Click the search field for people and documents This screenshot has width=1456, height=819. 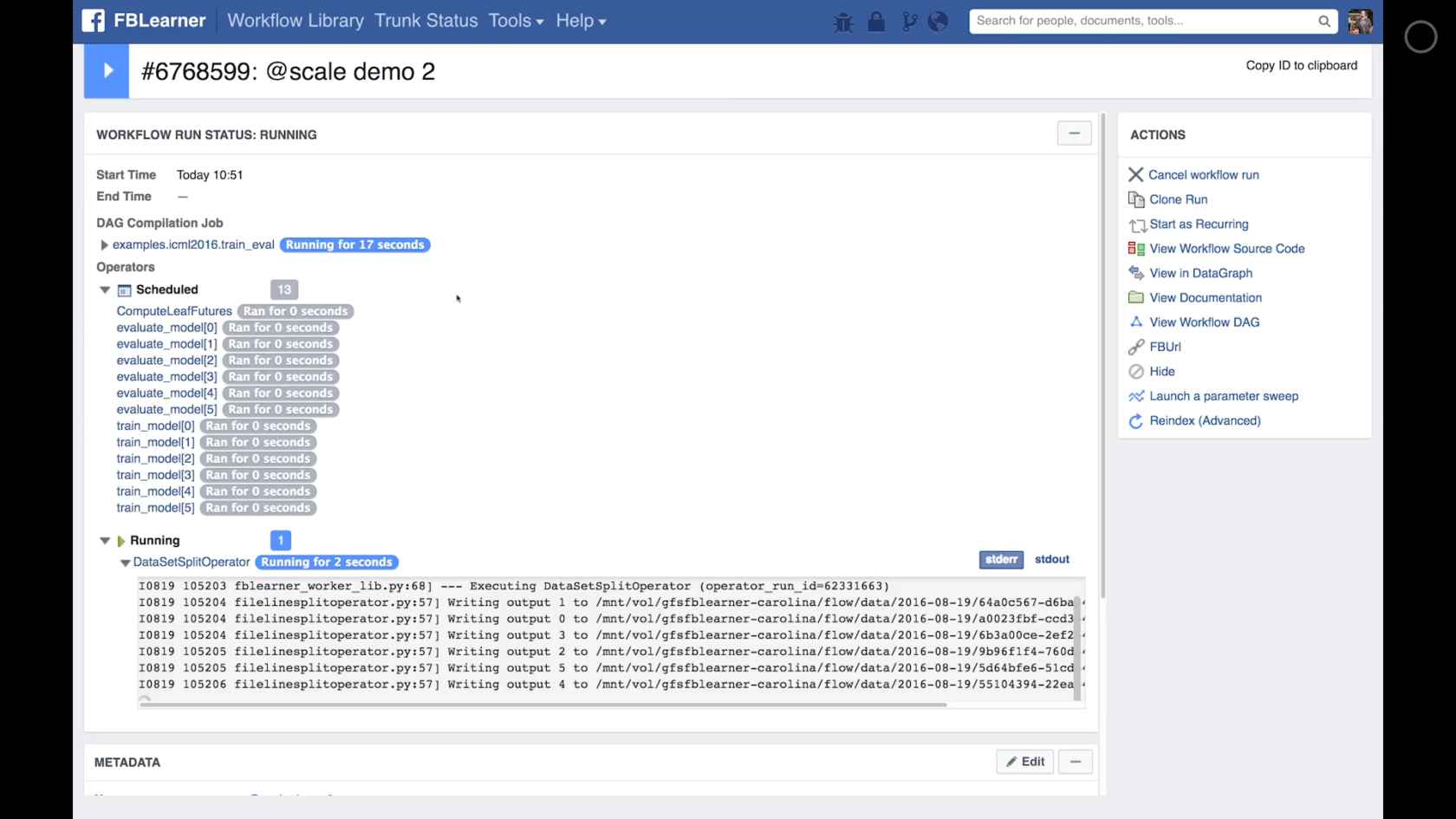pos(1144,20)
